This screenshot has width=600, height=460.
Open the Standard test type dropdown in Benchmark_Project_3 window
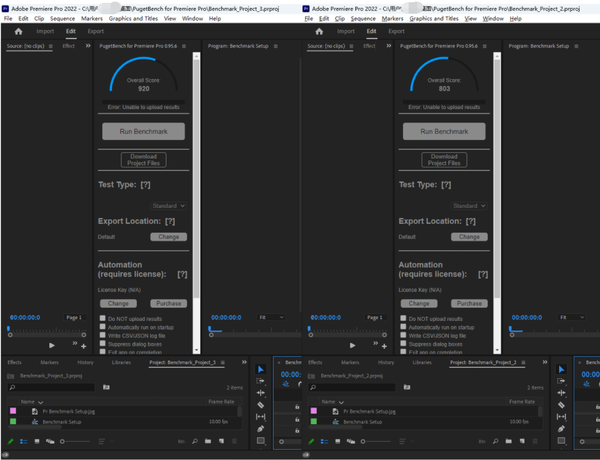pyautogui.click(x=168, y=206)
